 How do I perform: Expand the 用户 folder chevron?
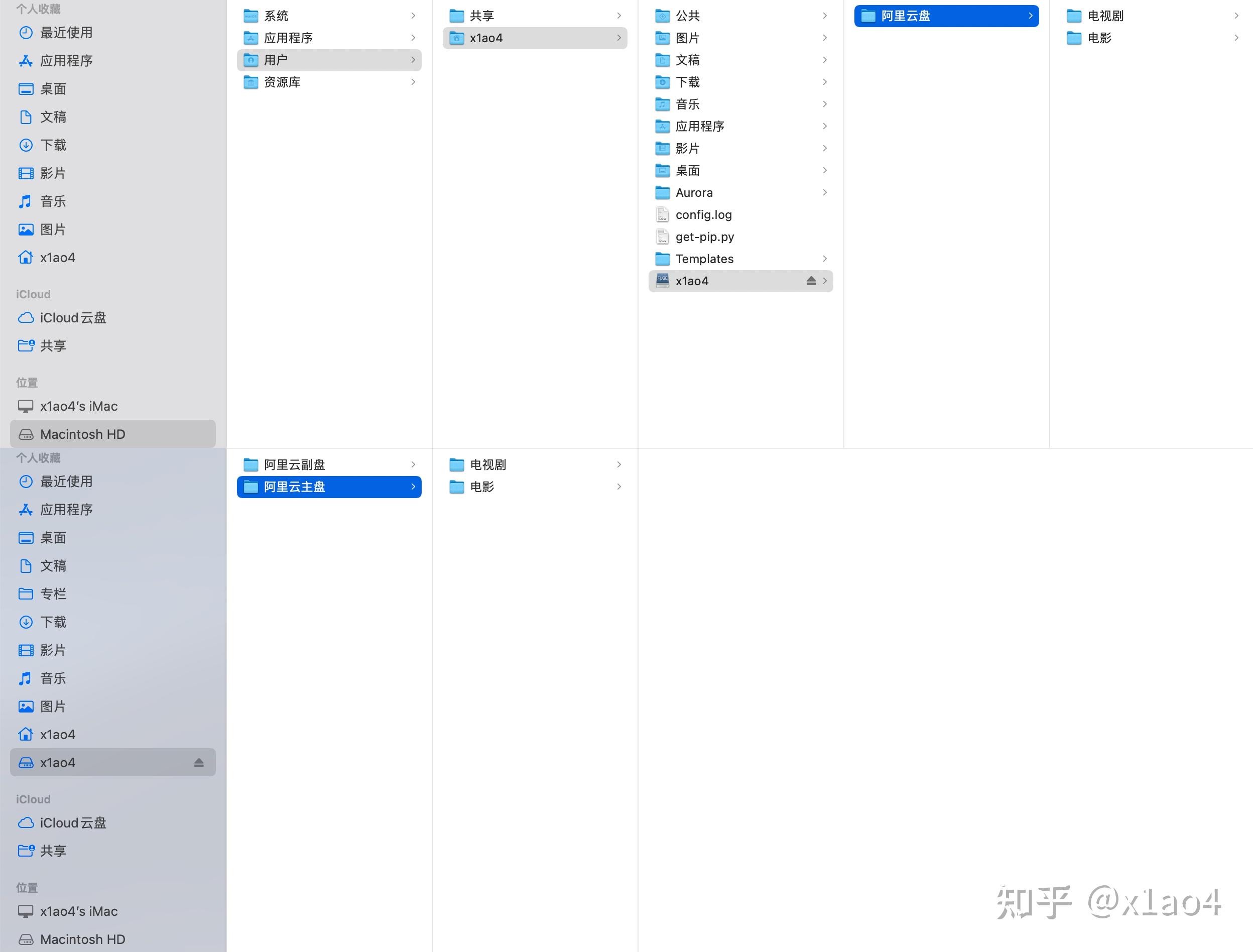click(x=413, y=59)
